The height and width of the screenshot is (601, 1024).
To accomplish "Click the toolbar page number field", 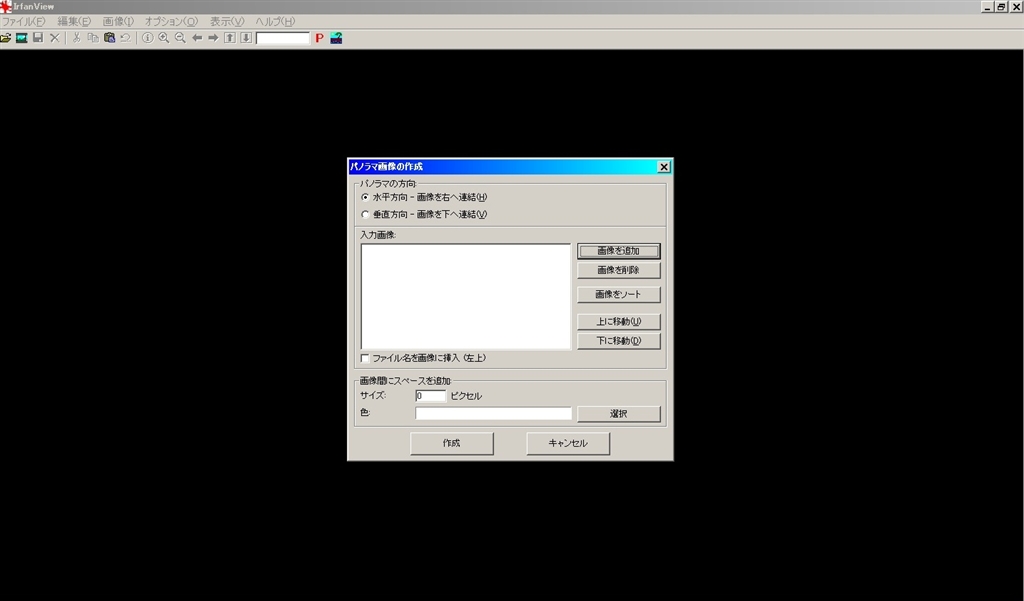I will (x=283, y=38).
